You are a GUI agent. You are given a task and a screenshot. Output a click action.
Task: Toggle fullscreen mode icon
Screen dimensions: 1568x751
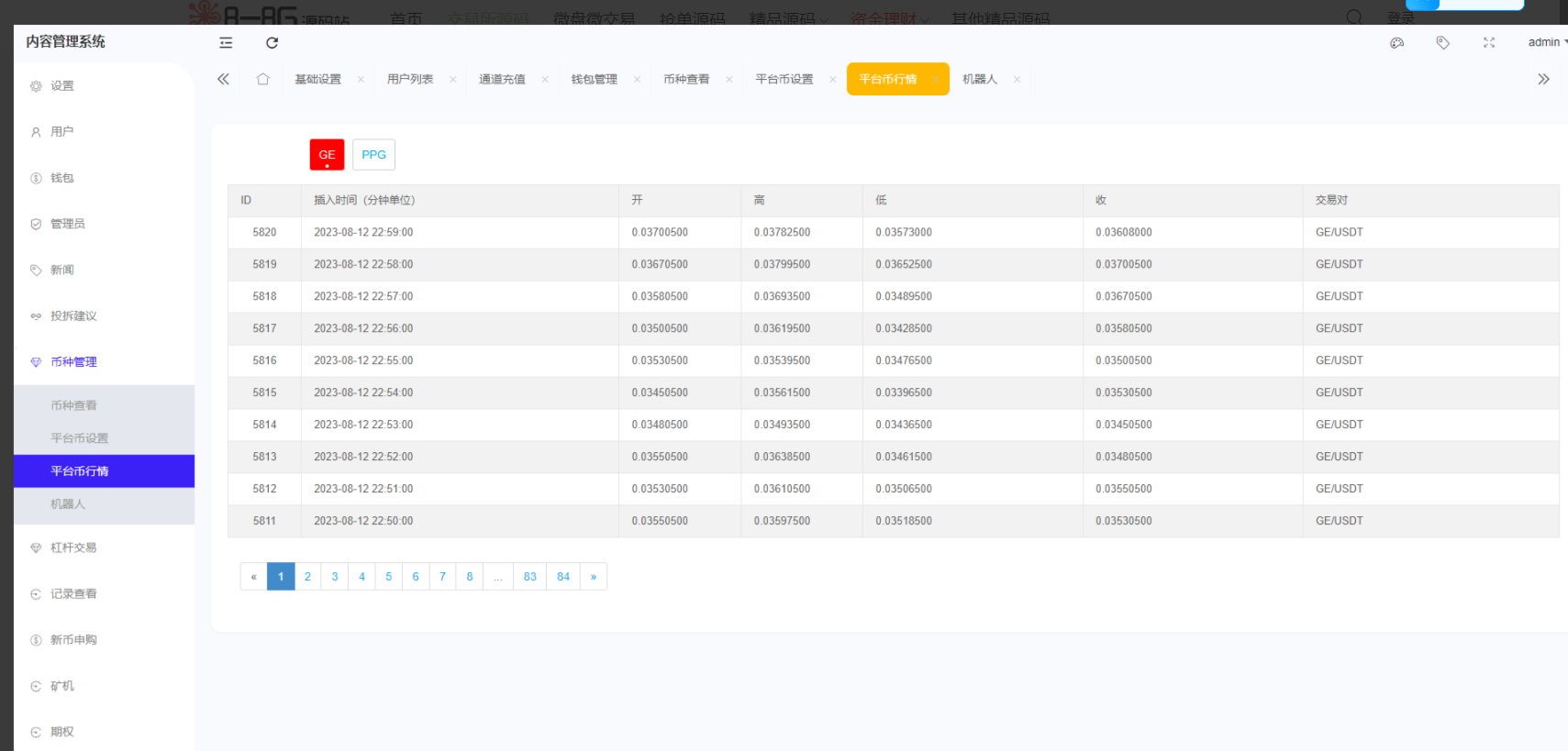click(x=1488, y=43)
